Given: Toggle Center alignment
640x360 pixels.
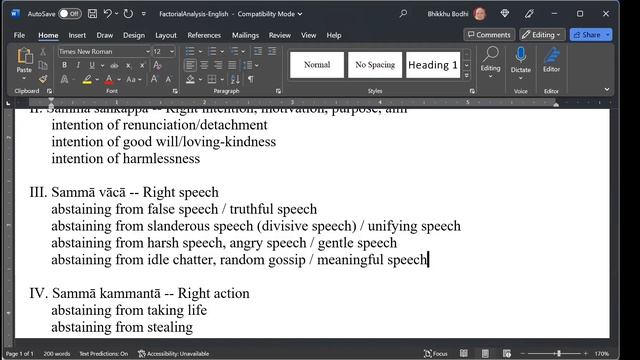Looking at the screenshot, I should coord(204,65).
